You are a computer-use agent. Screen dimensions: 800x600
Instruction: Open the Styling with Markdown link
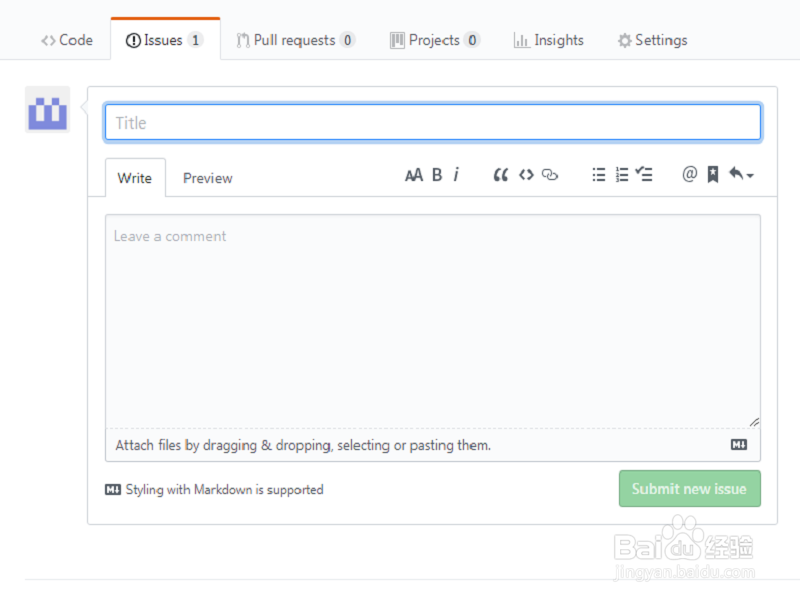click(x=223, y=489)
